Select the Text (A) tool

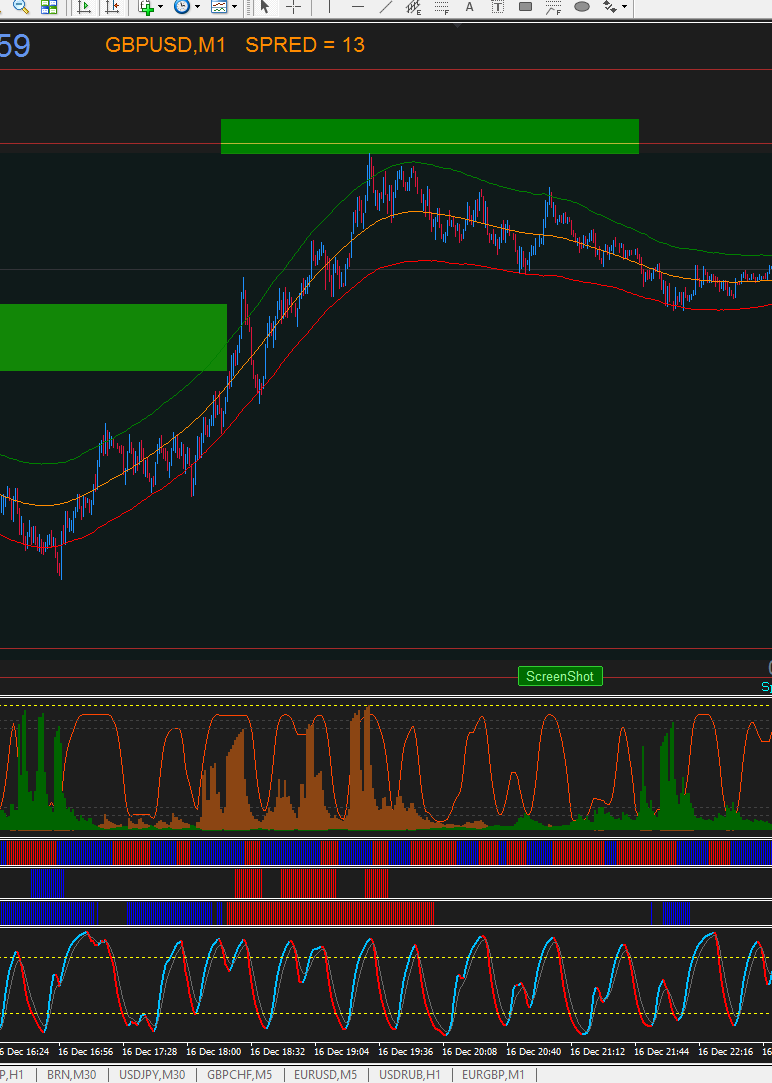[470, 7]
